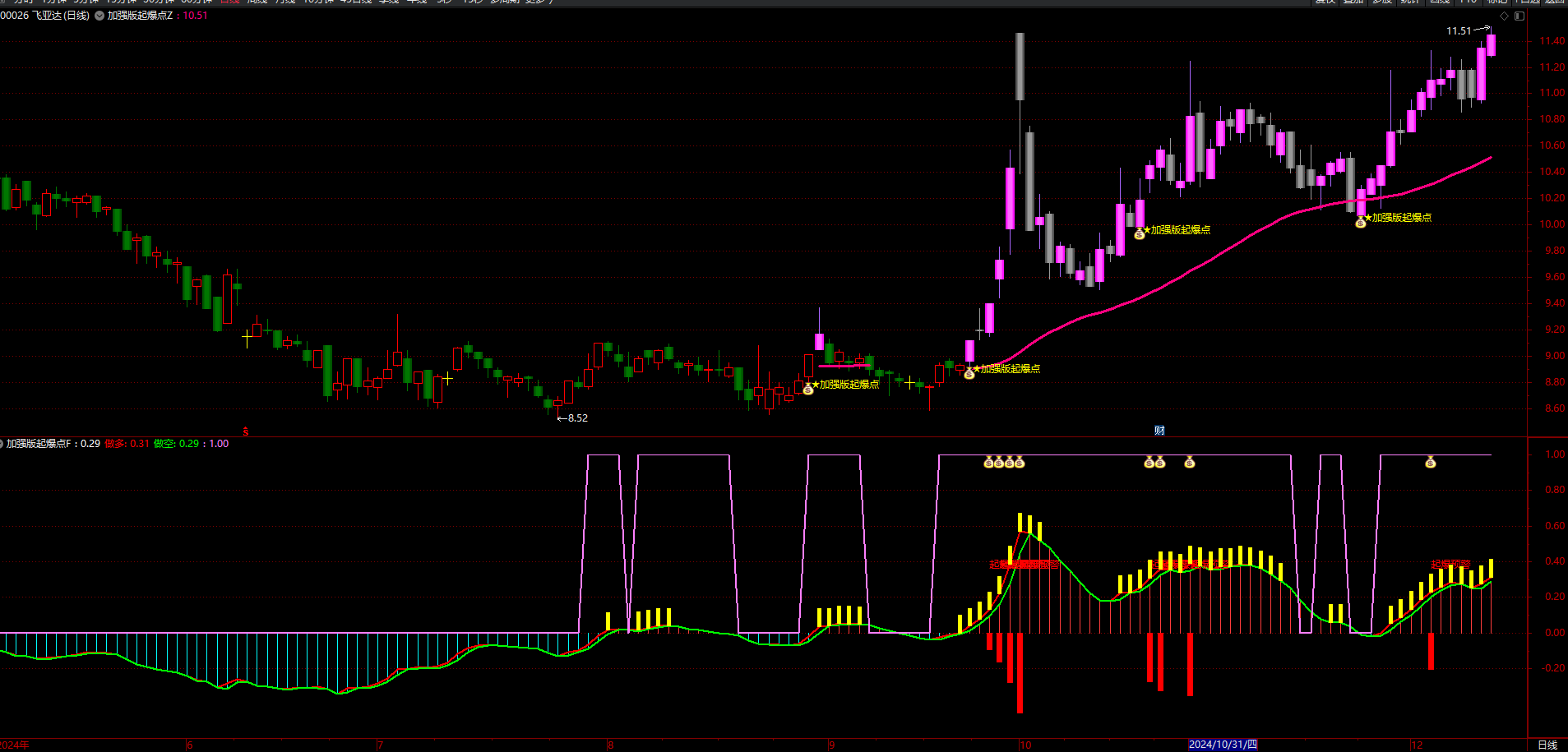
Task: Click the low price label 8.52
Action: click(578, 418)
